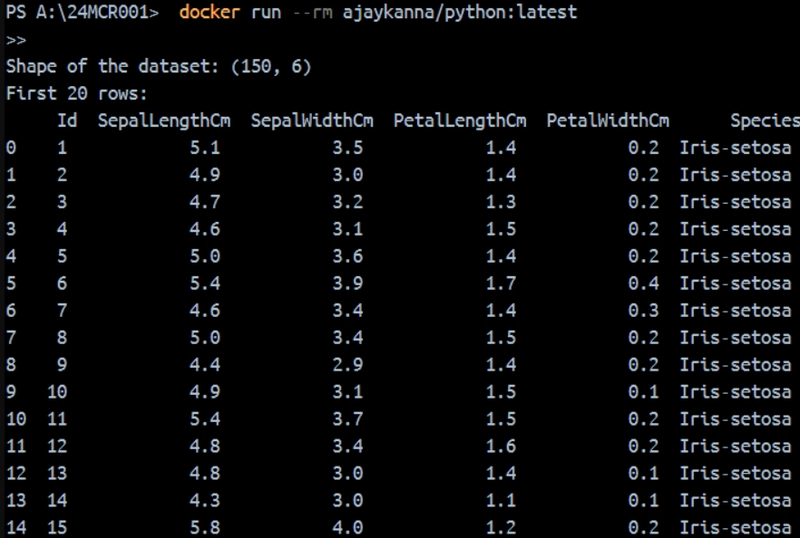Click the 'PetalWidthCm' column header
Viewport: 800px width, 538px height.
coord(608,121)
